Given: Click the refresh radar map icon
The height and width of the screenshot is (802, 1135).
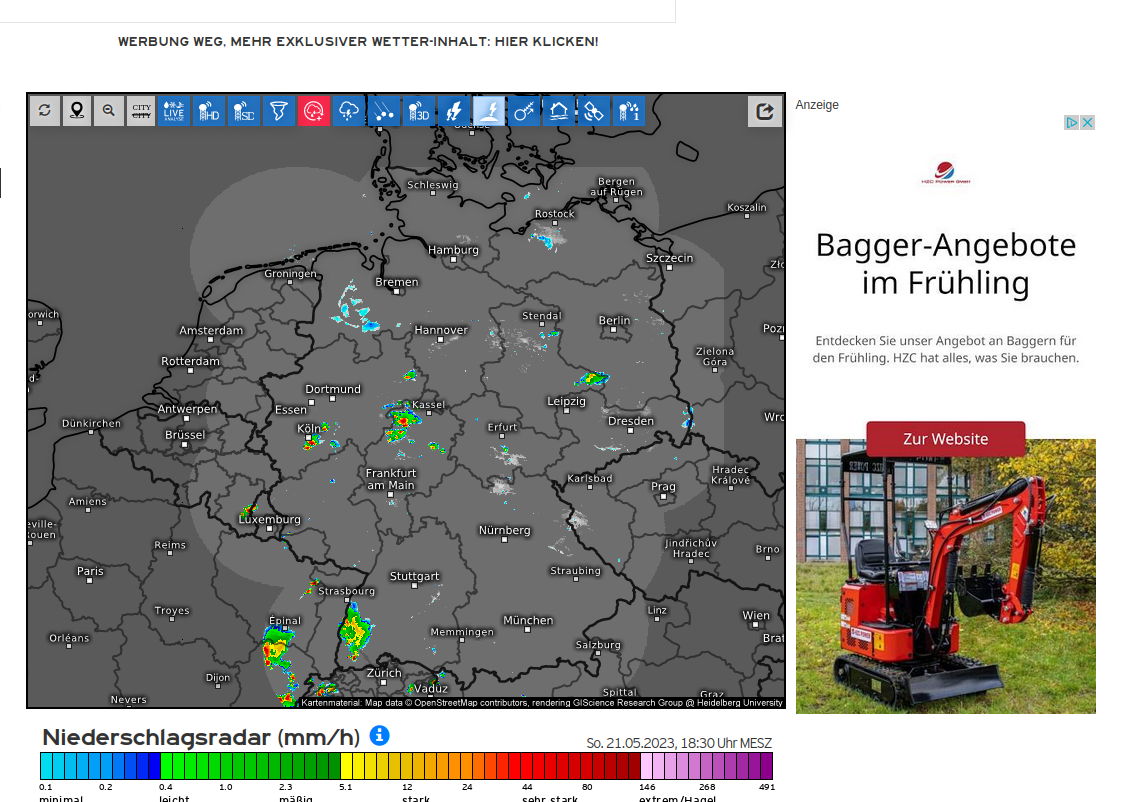Looking at the screenshot, I should [x=44, y=111].
